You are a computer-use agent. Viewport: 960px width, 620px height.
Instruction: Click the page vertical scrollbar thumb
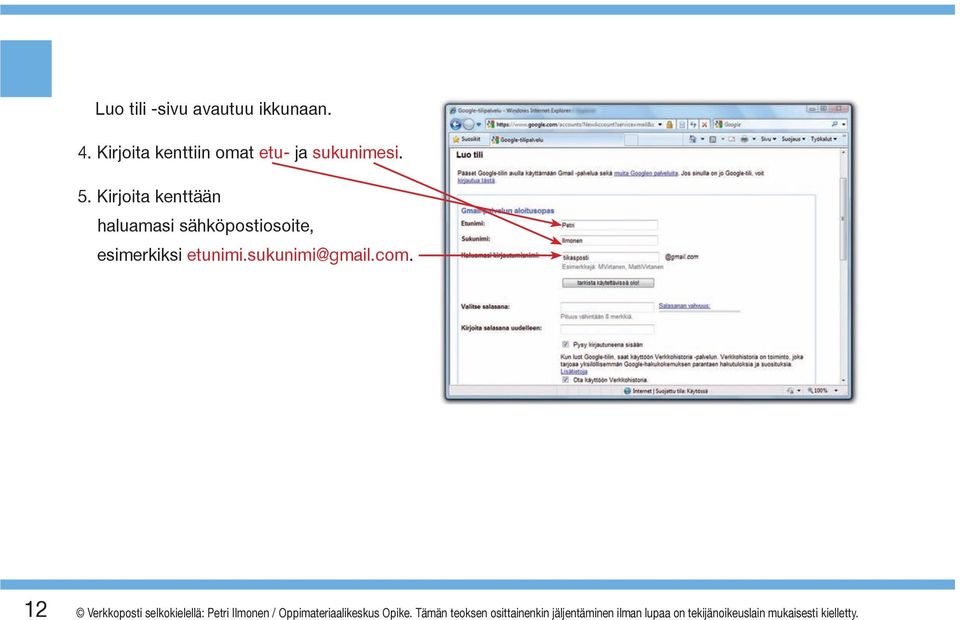click(x=843, y=218)
